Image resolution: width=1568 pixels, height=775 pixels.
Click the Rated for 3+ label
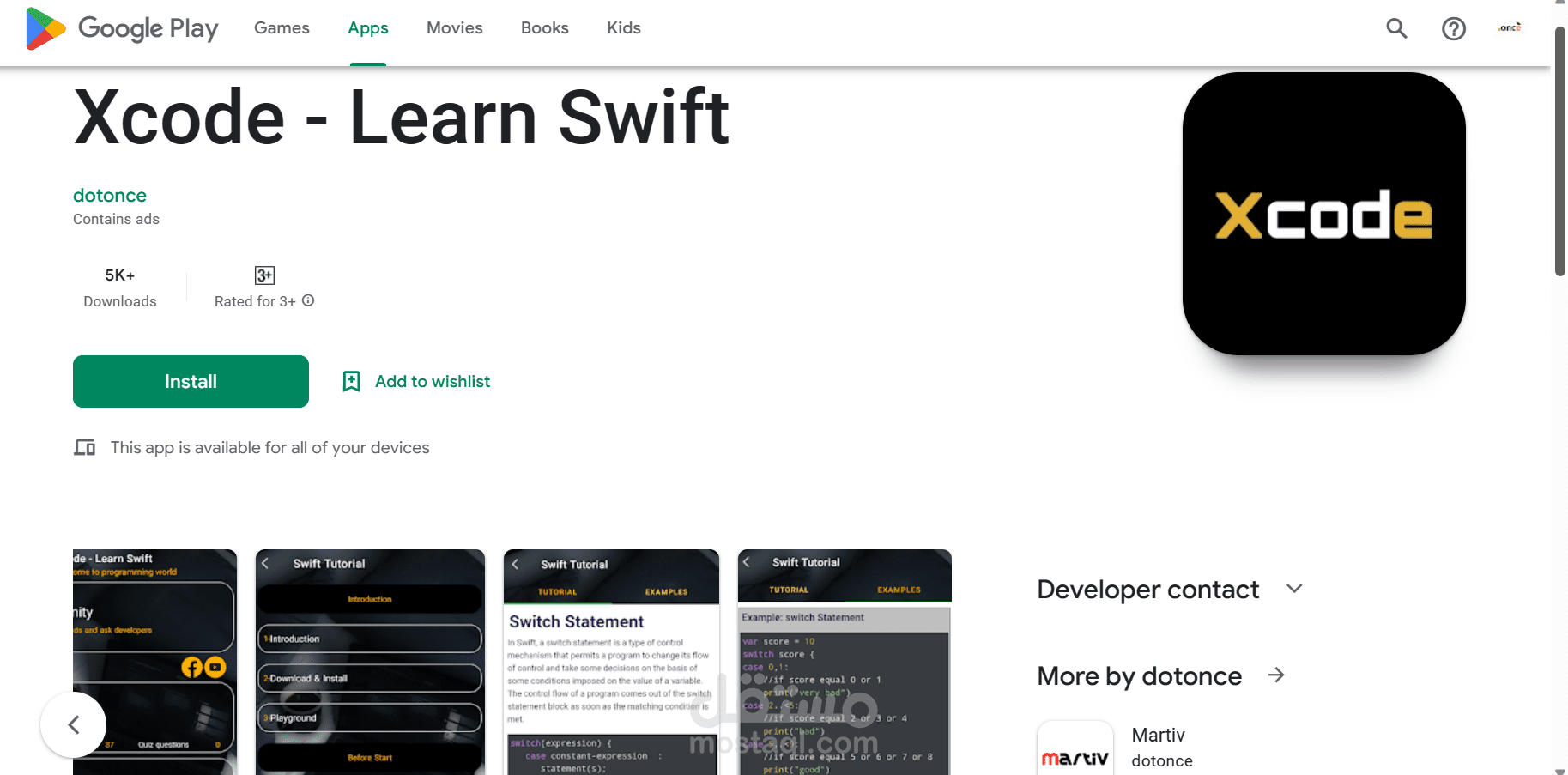tap(255, 301)
